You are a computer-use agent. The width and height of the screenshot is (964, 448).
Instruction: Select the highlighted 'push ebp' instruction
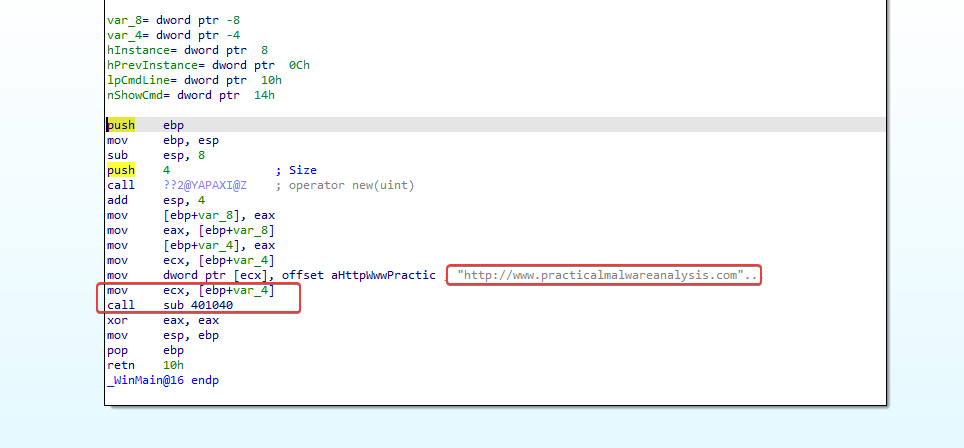pos(145,125)
